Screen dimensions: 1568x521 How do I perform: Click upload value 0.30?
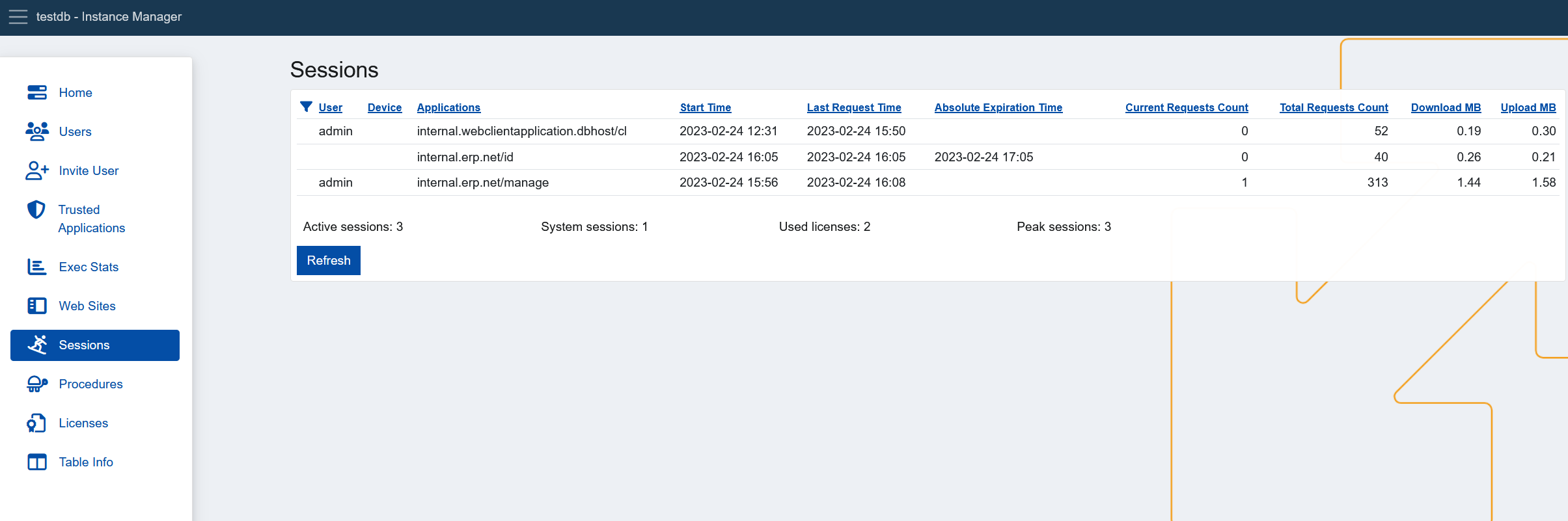pos(1544,131)
